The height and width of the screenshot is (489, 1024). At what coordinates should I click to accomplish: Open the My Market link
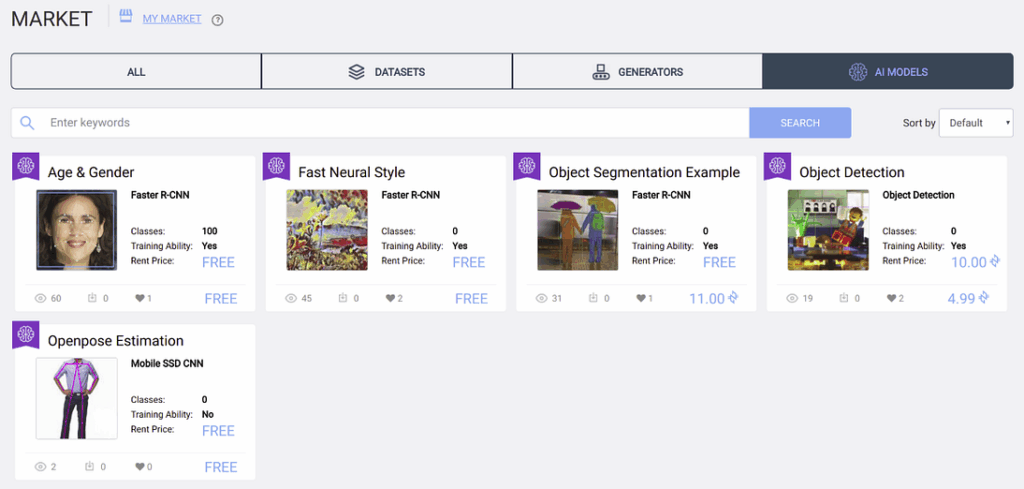coord(171,19)
